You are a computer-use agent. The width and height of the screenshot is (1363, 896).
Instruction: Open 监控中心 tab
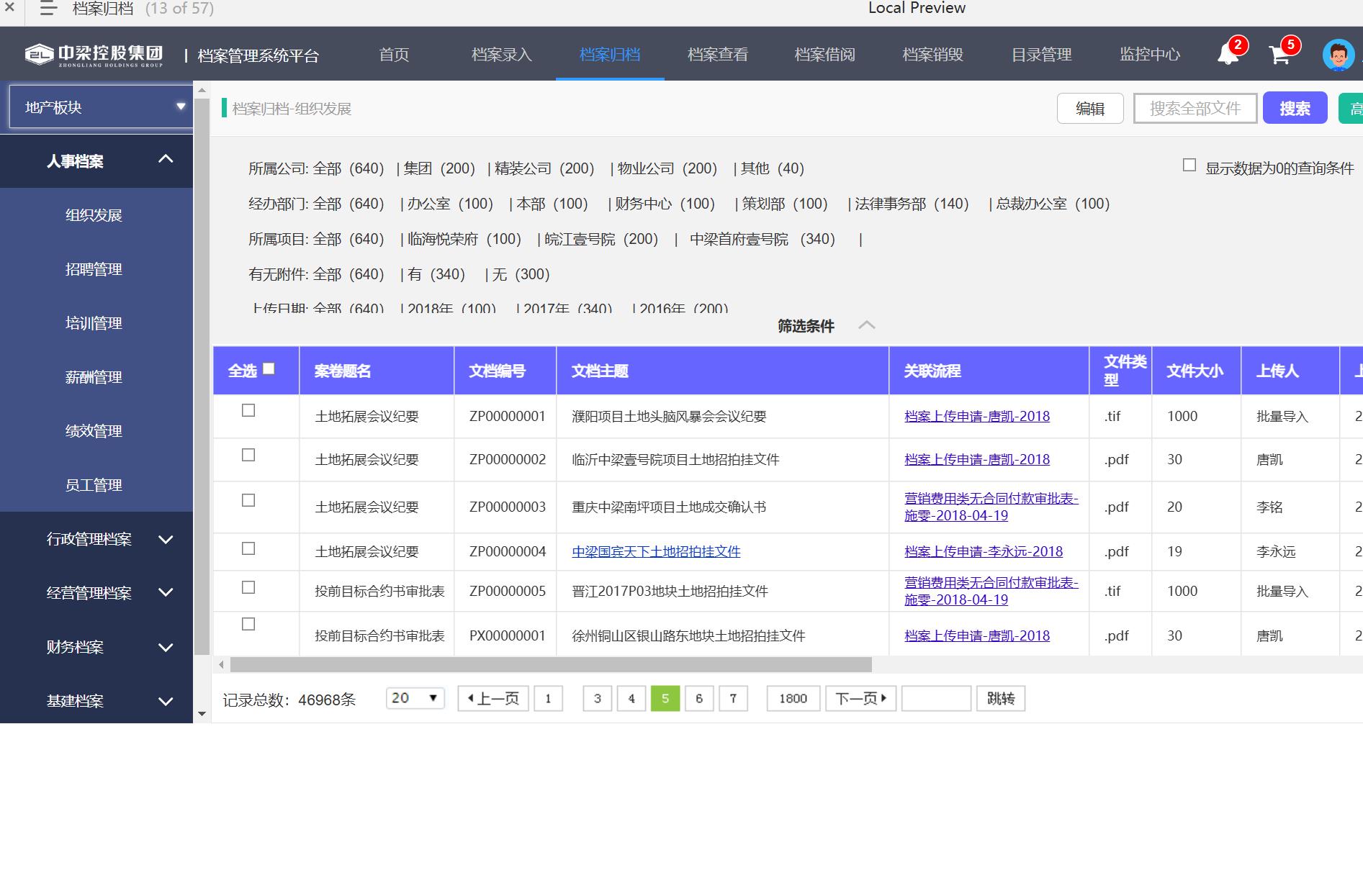coord(1150,55)
